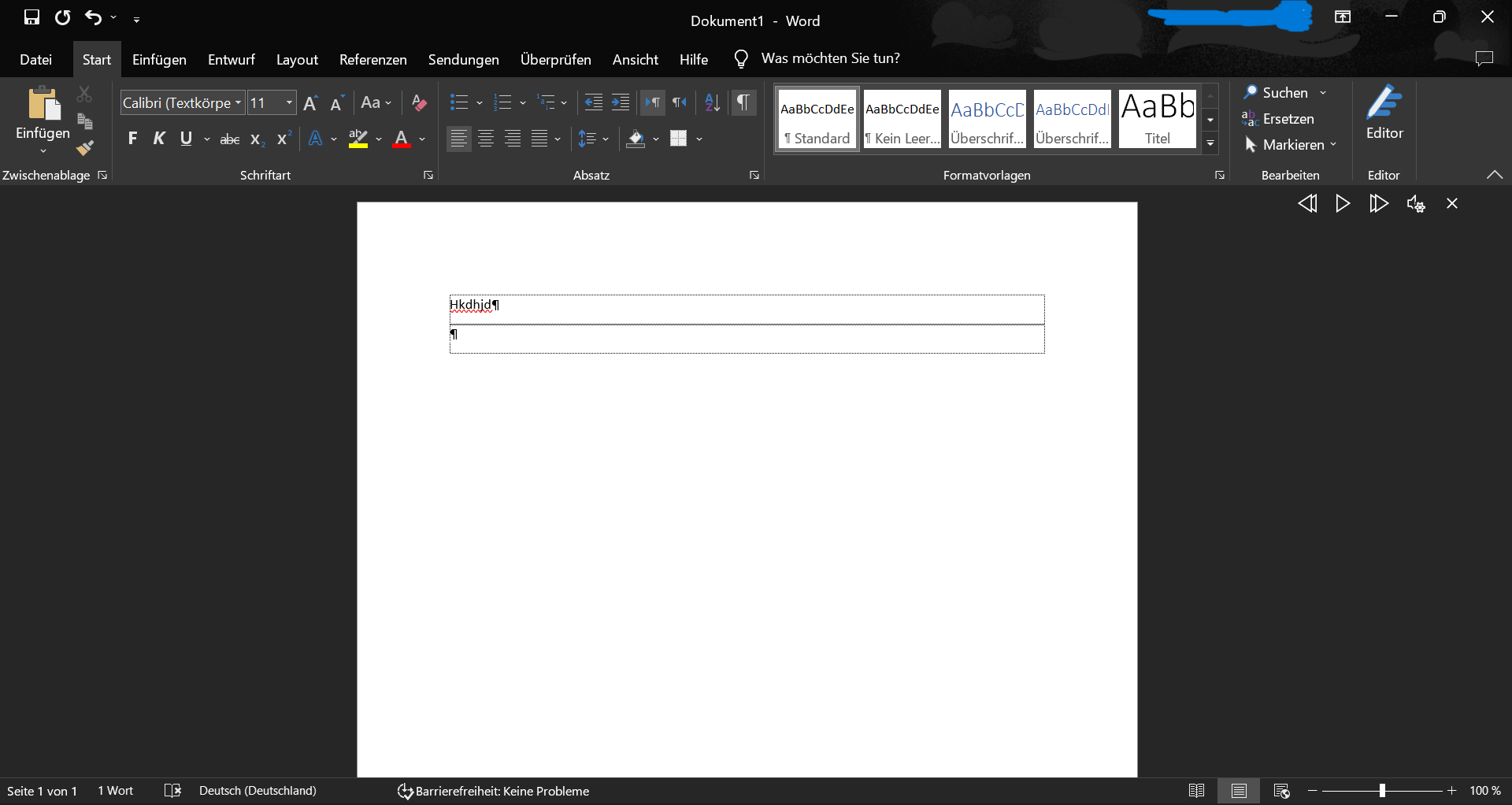Toggle bold formatting (F)

coord(132,139)
